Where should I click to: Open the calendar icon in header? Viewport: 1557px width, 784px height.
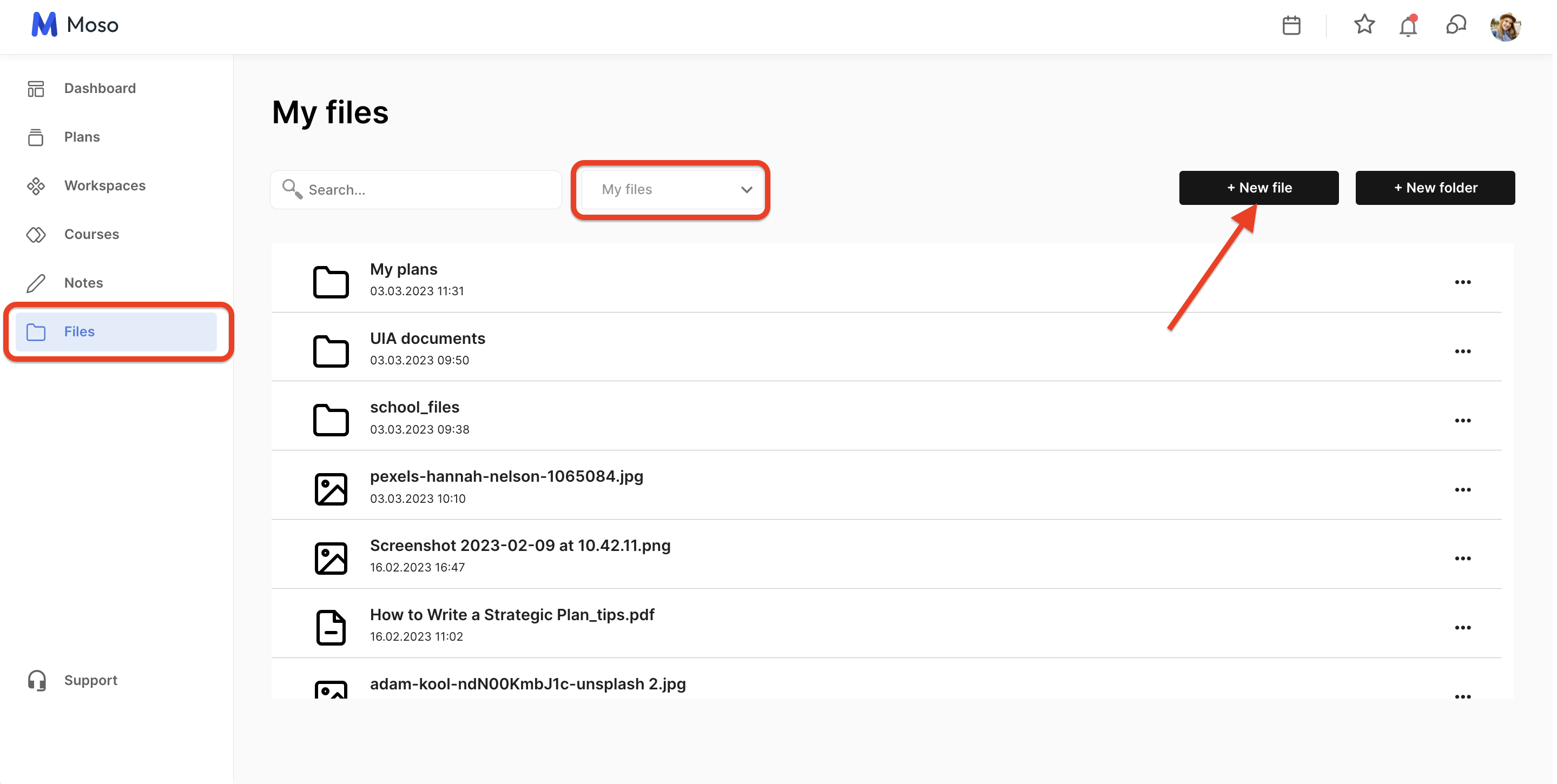1291,25
